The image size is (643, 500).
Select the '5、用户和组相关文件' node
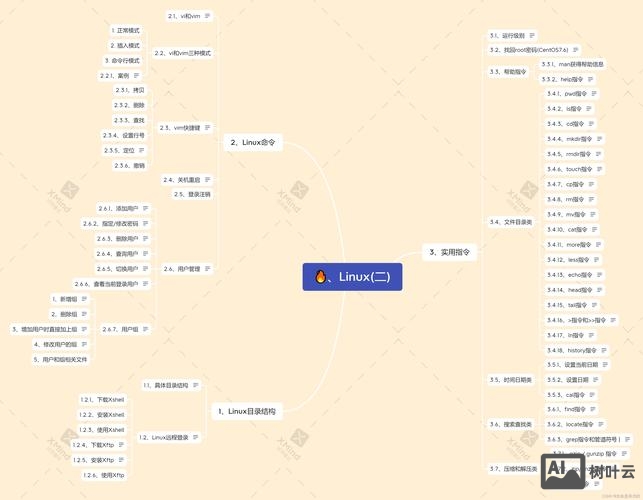click(x=60, y=359)
